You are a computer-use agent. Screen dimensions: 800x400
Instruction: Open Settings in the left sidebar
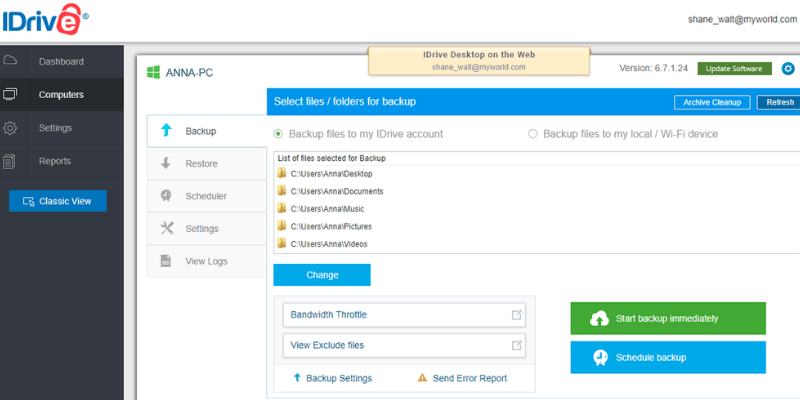click(62, 128)
